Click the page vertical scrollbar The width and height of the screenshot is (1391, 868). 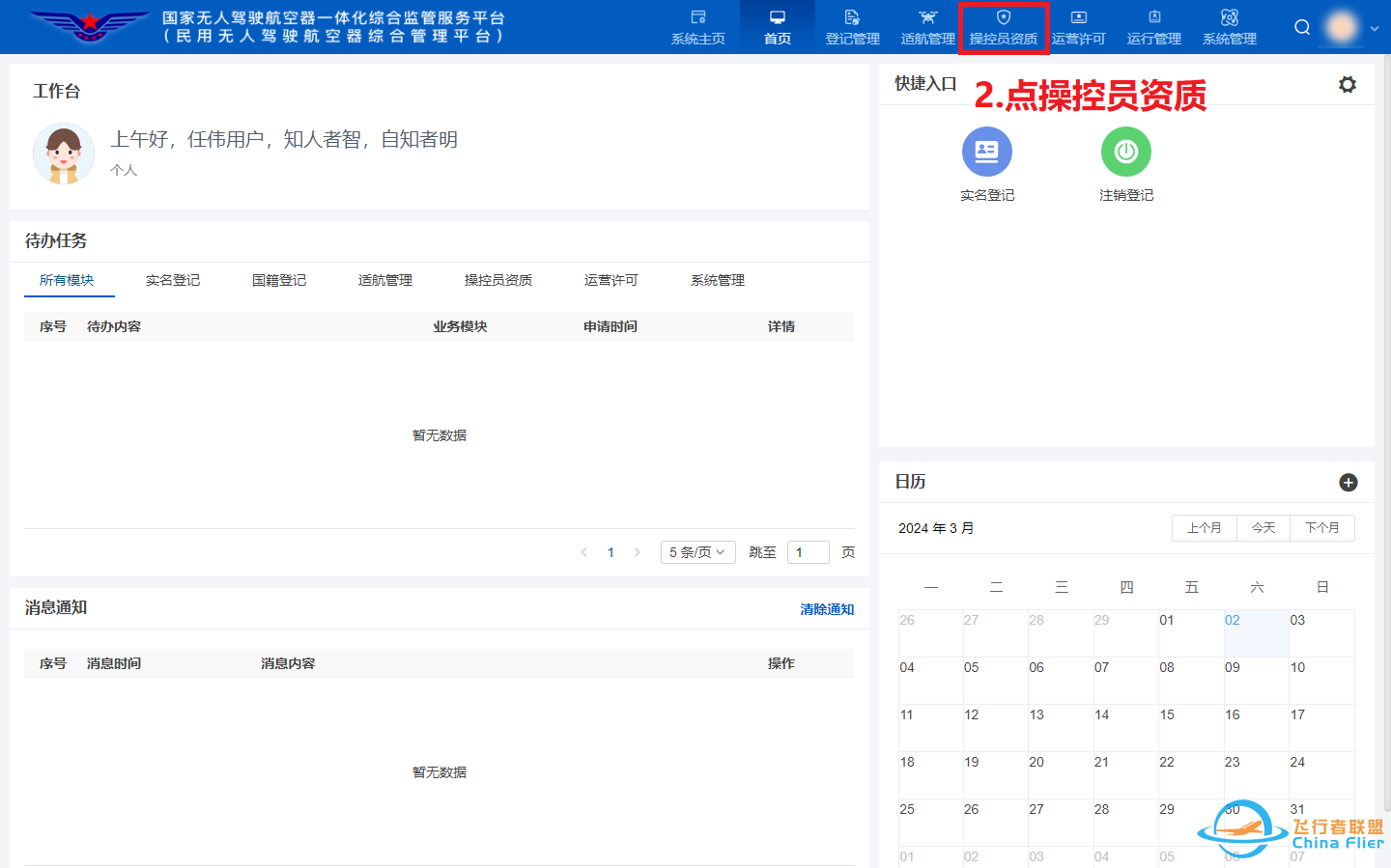[1386, 434]
